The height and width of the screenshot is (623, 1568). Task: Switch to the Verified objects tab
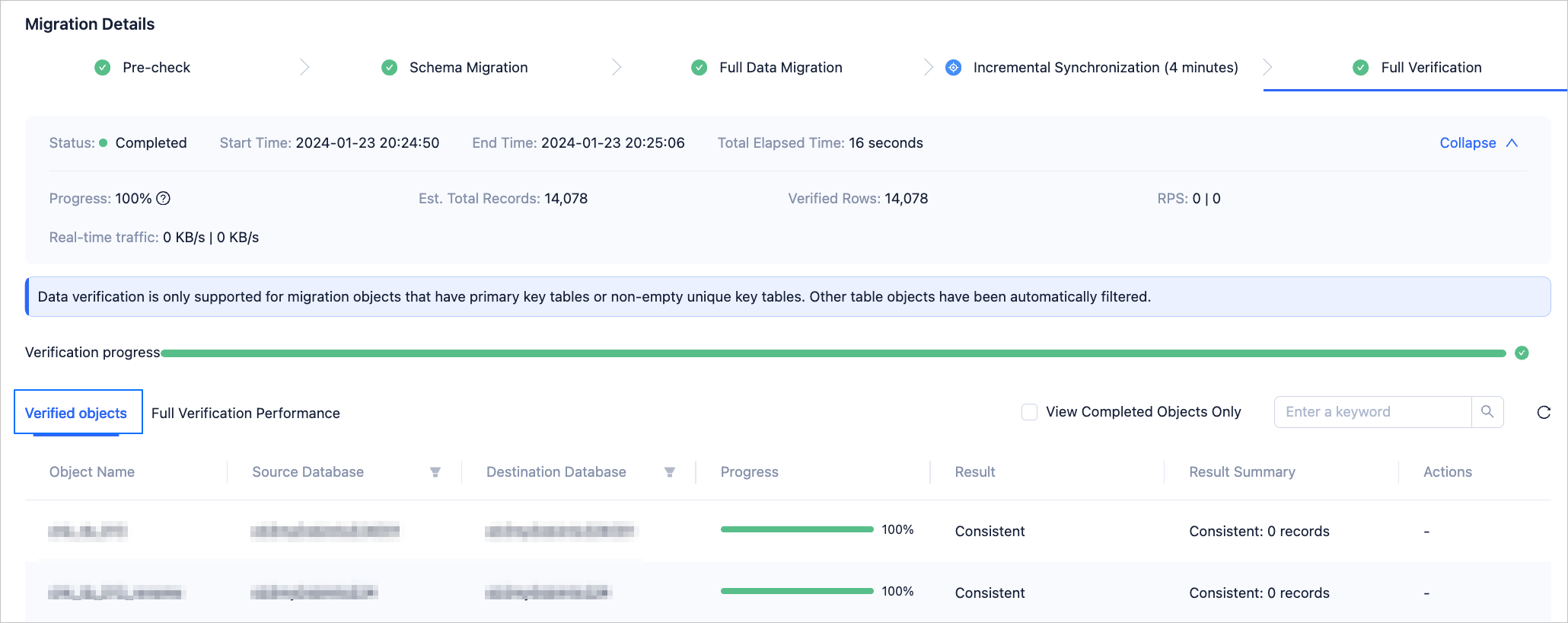[76, 413]
